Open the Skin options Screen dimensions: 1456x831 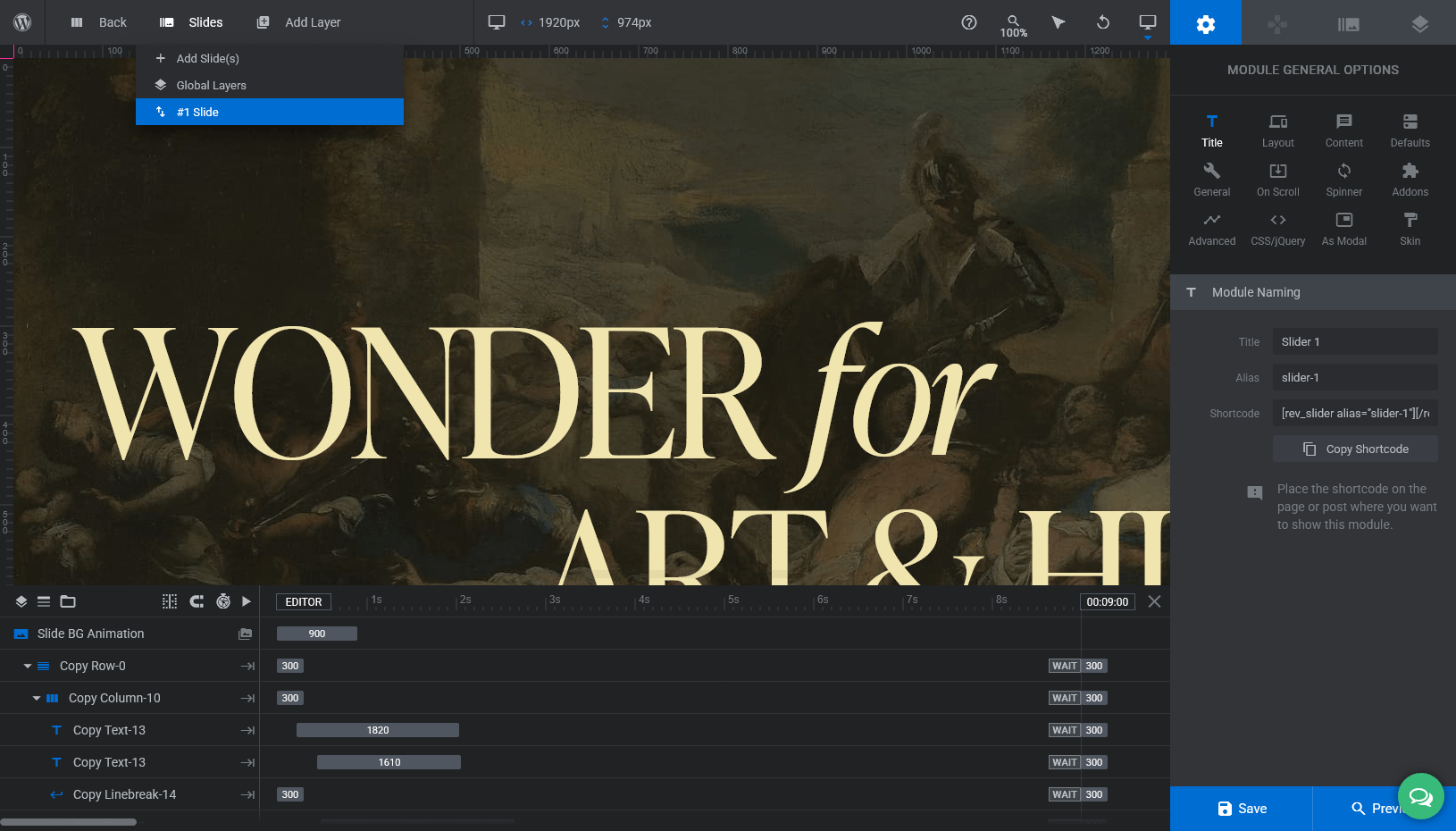[1410, 229]
